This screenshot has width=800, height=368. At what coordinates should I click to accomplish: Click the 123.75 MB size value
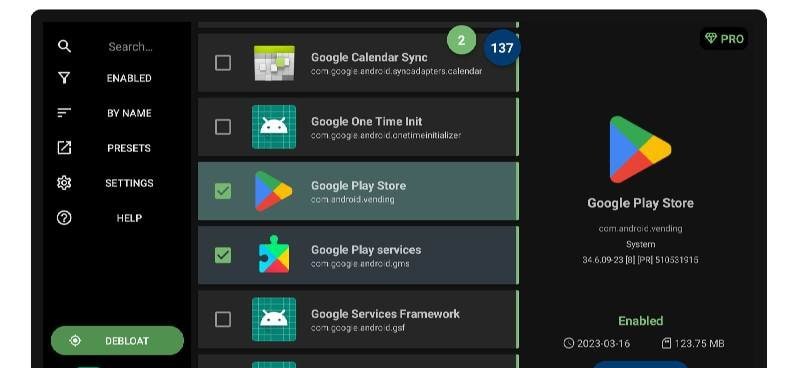point(699,344)
